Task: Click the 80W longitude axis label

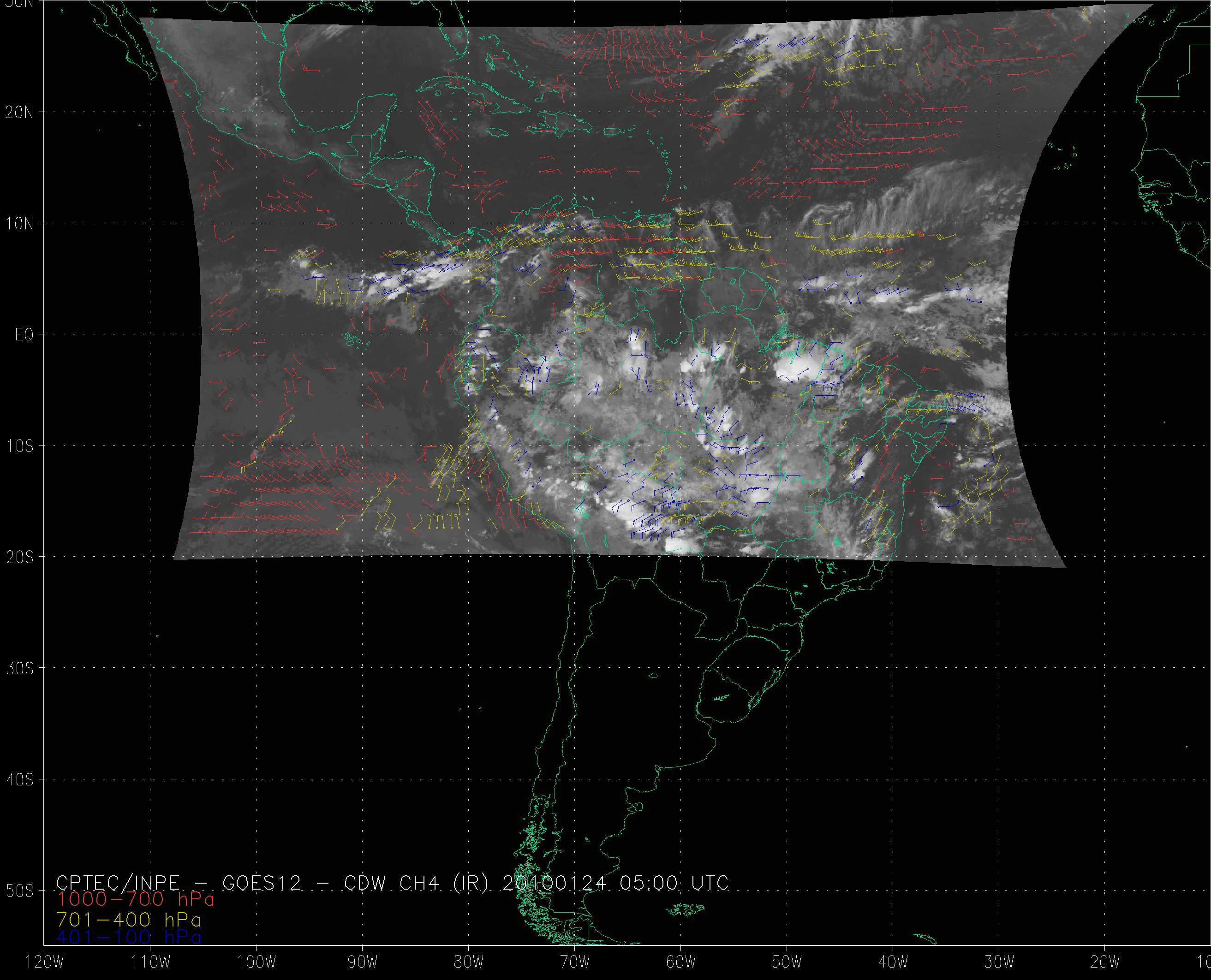Action: [469, 962]
